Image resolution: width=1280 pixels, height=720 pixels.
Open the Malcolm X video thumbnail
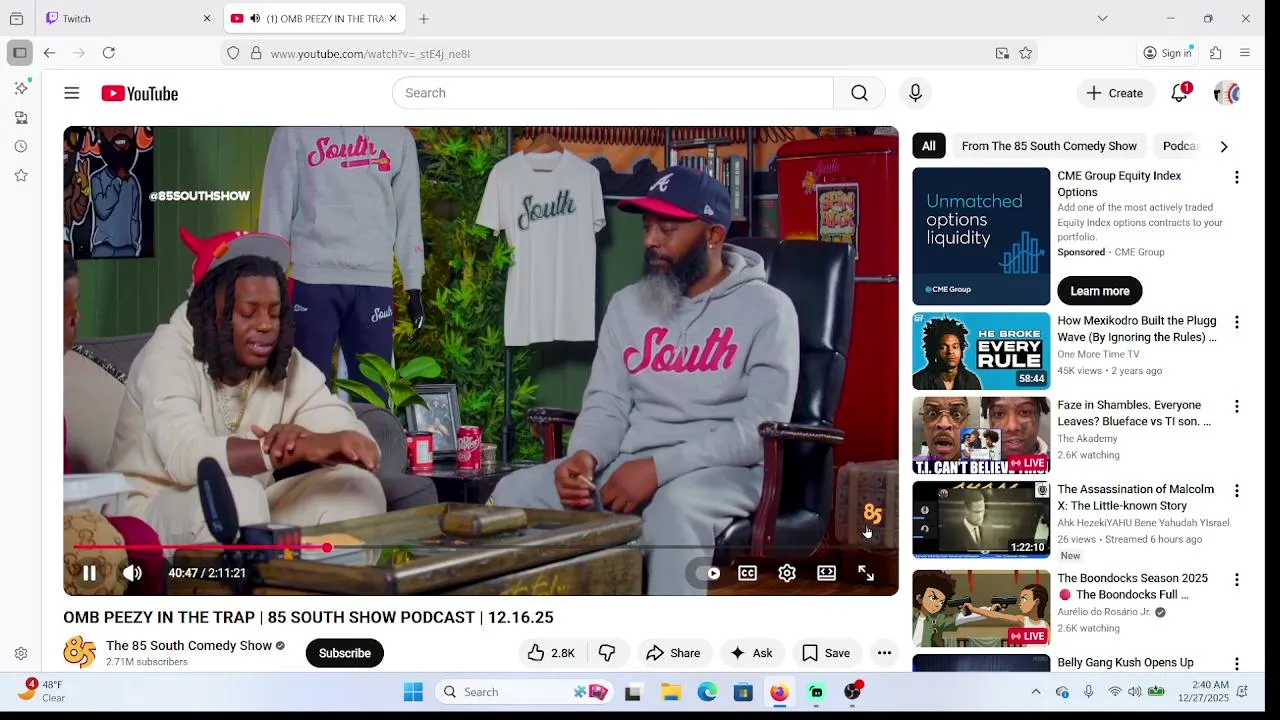pyautogui.click(x=981, y=520)
